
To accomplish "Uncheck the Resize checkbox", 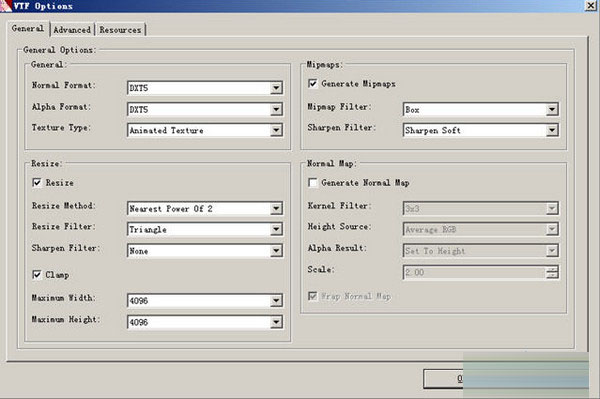I will point(37,182).
